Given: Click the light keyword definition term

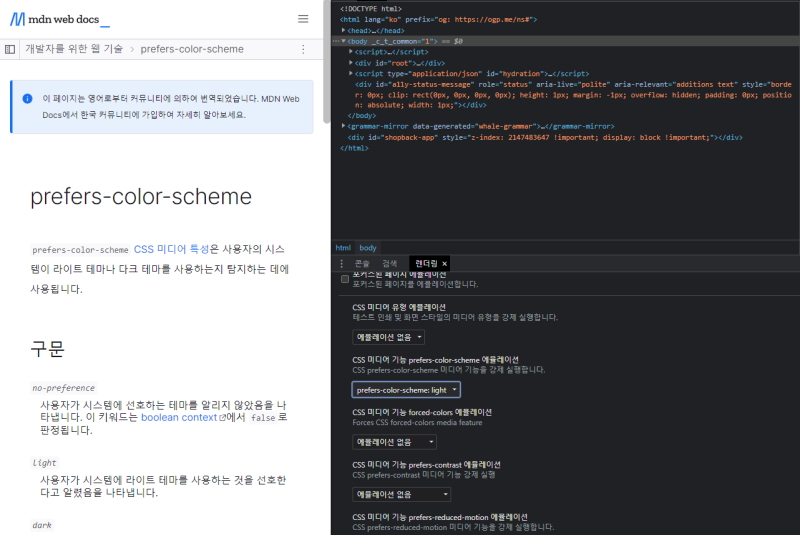Looking at the screenshot, I should [44, 463].
